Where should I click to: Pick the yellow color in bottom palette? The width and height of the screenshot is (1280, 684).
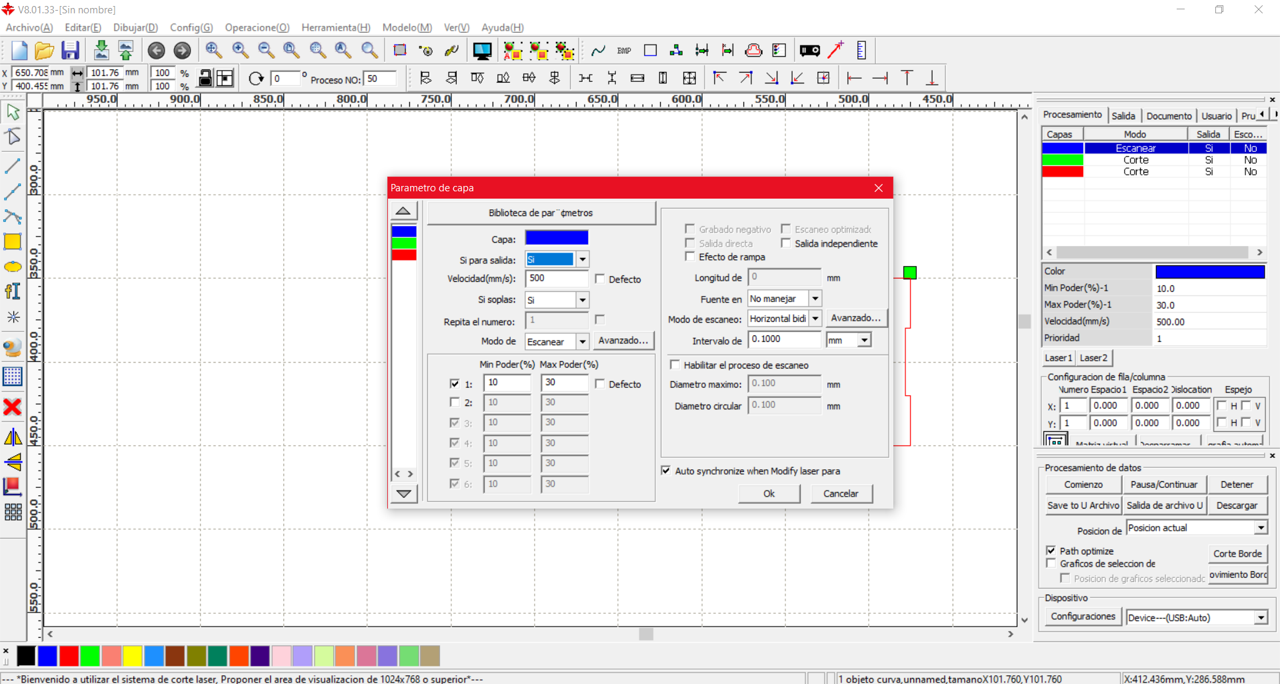pyautogui.click(x=132, y=656)
